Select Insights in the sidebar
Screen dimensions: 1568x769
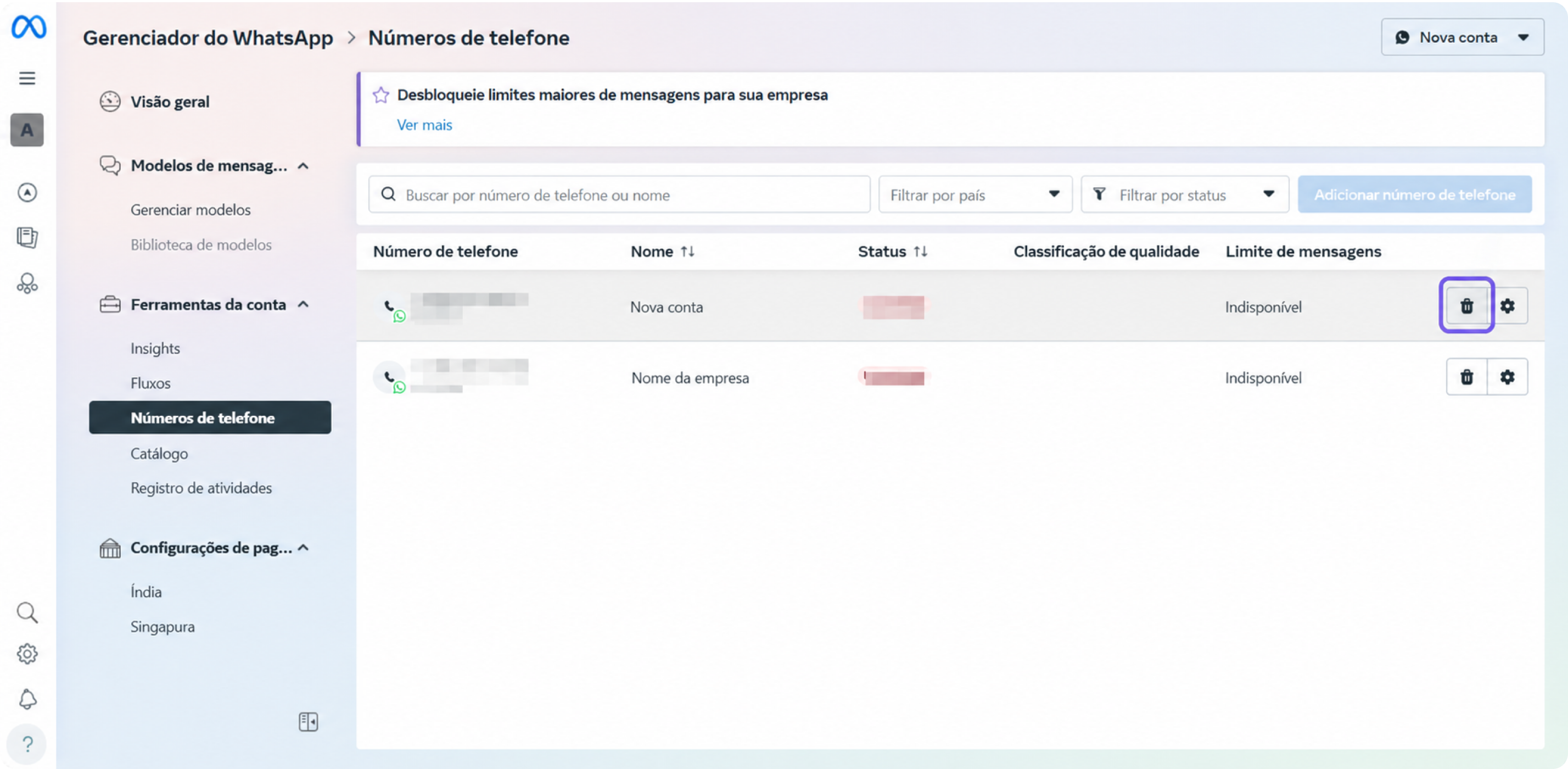[155, 348]
